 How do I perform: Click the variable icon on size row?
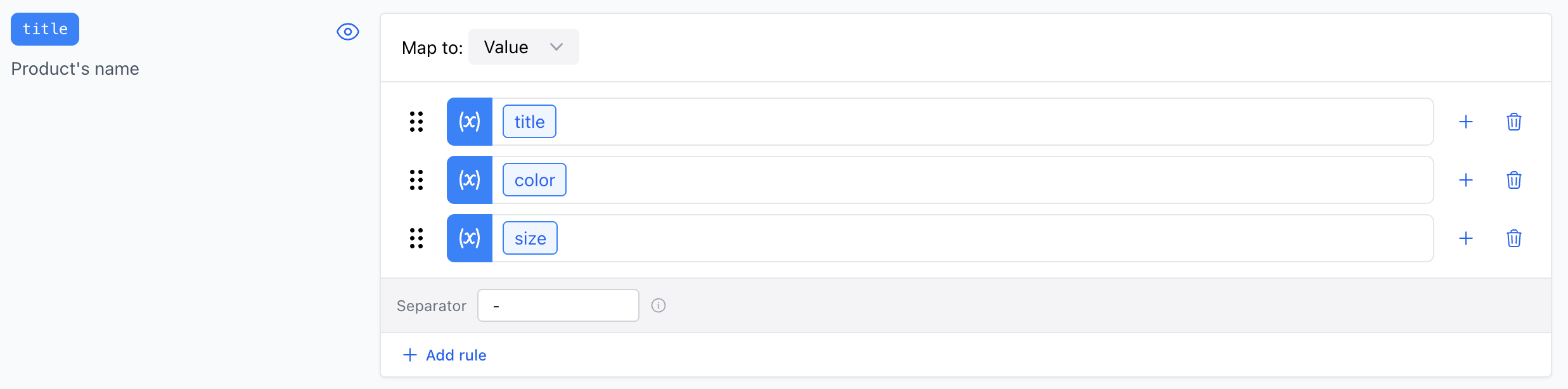pyautogui.click(x=470, y=238)
